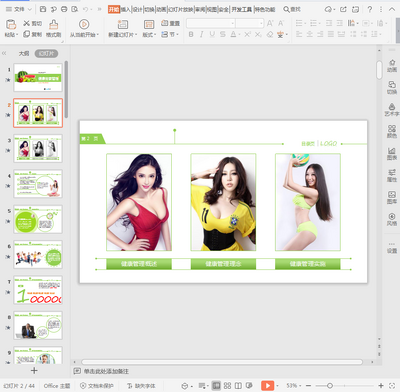Viewport: 400px width, 392px height.
Task: Click the zoom out minus button
Action: tap(308, 386)
